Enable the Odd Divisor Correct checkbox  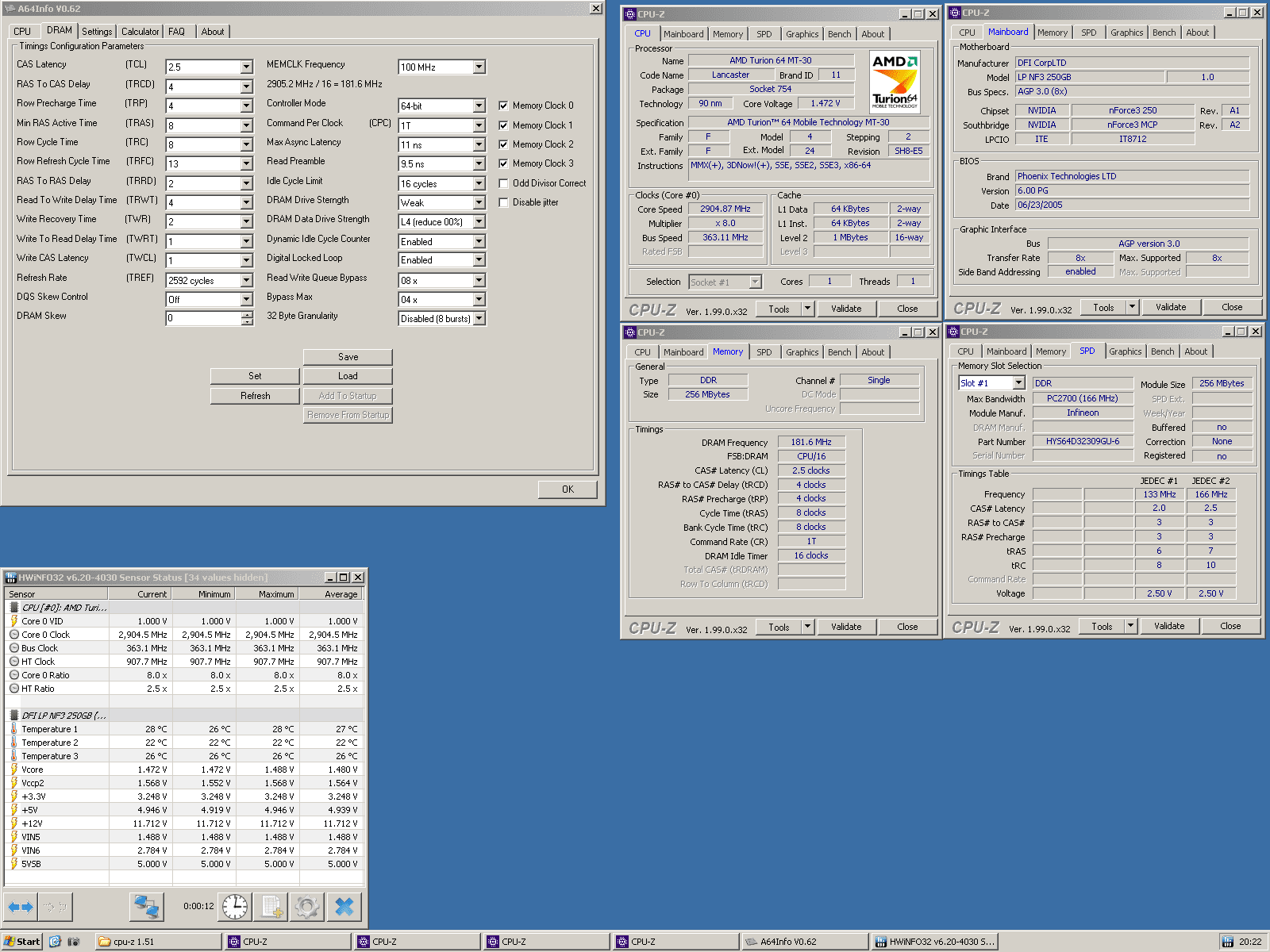[503, 183]
